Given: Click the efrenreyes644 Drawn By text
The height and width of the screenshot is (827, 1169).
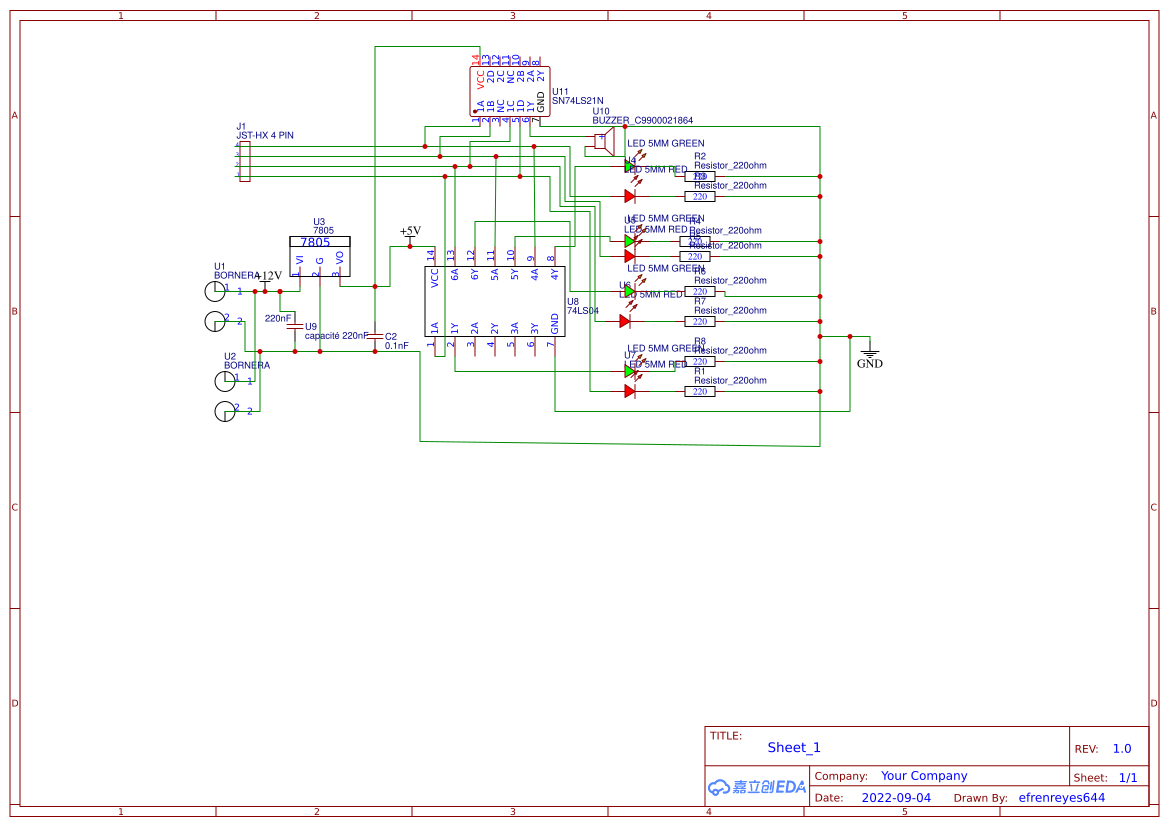Looking at the screenshot, I should (1061, 797).
